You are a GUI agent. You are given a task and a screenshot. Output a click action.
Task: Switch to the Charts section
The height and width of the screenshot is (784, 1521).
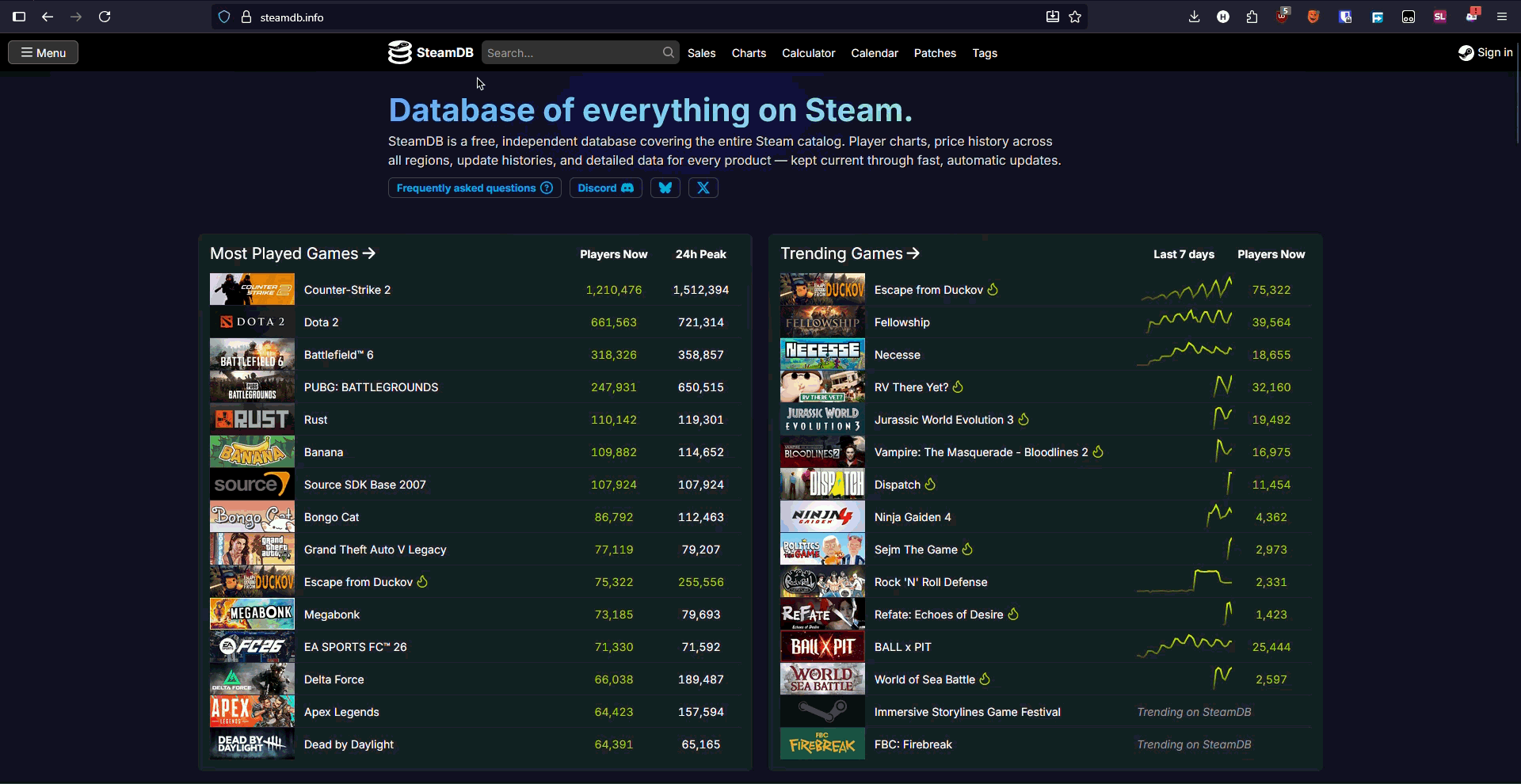click(x=749, y=53)
